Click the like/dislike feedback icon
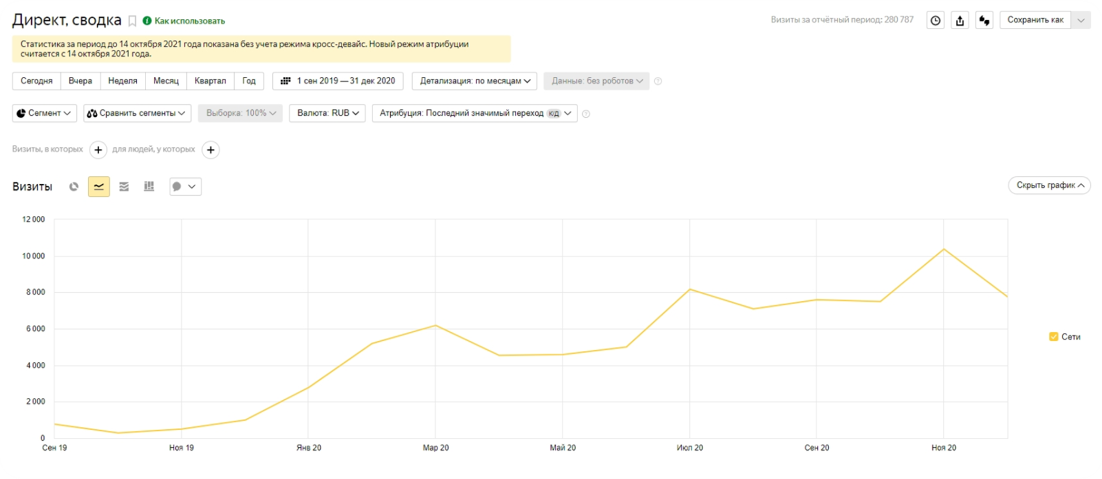The height and width of the screenshot is (479, 1102). tap(984, 20)
